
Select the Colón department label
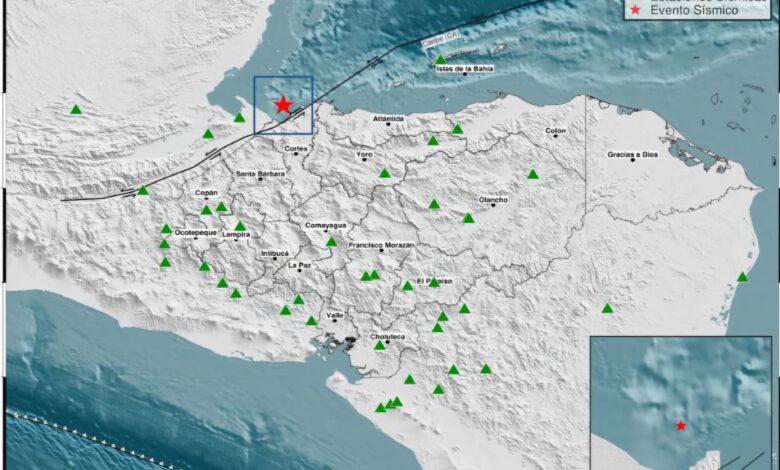pyautogui.click(x=555, y=131)
